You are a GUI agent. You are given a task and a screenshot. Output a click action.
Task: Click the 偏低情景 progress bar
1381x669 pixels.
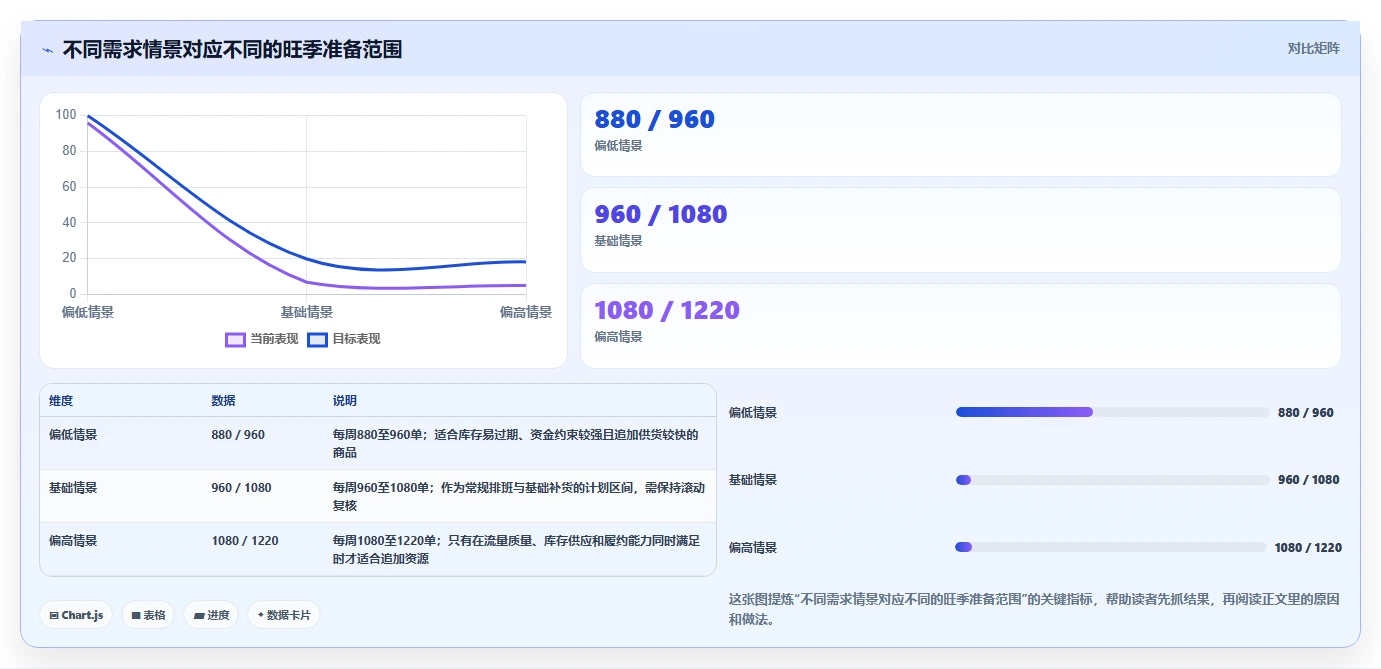(1112, 412)
